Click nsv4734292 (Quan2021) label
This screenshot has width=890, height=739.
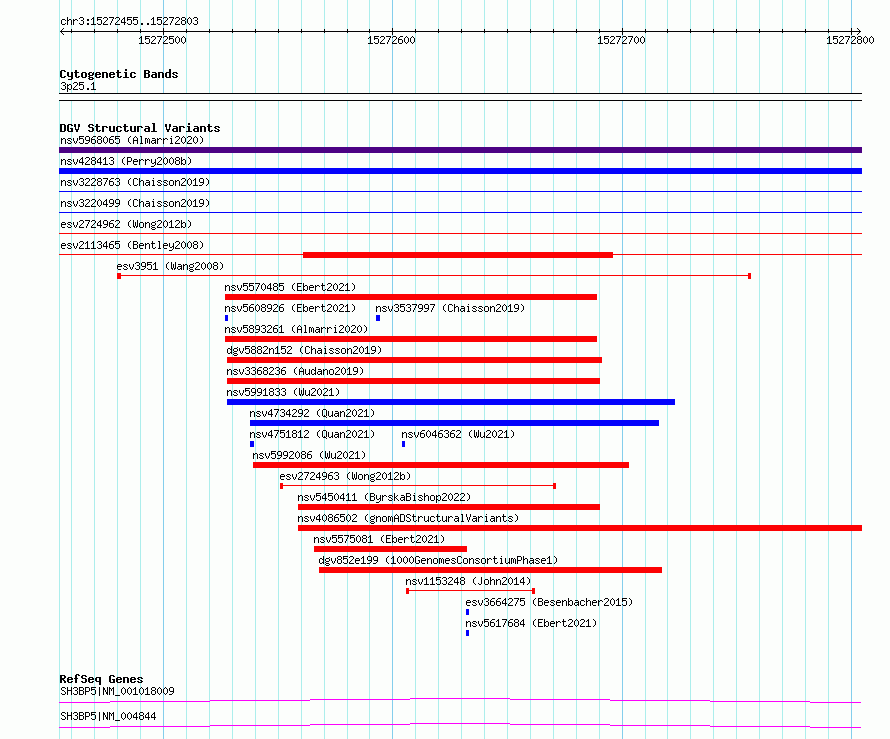(x=312, y=413)
